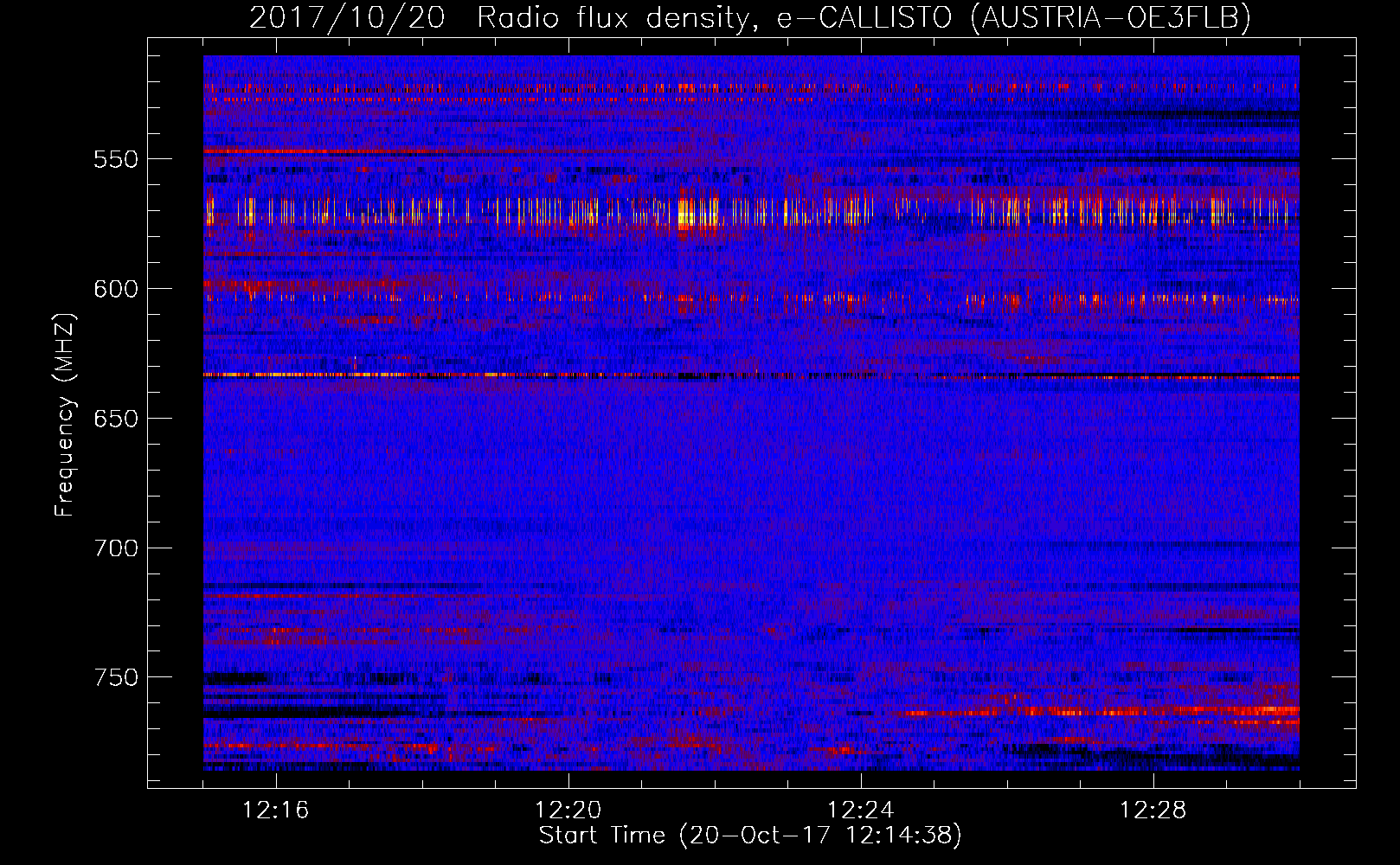Click the 'Start Time (20-Oct-17 12:14:38)' label

(750, 836)
